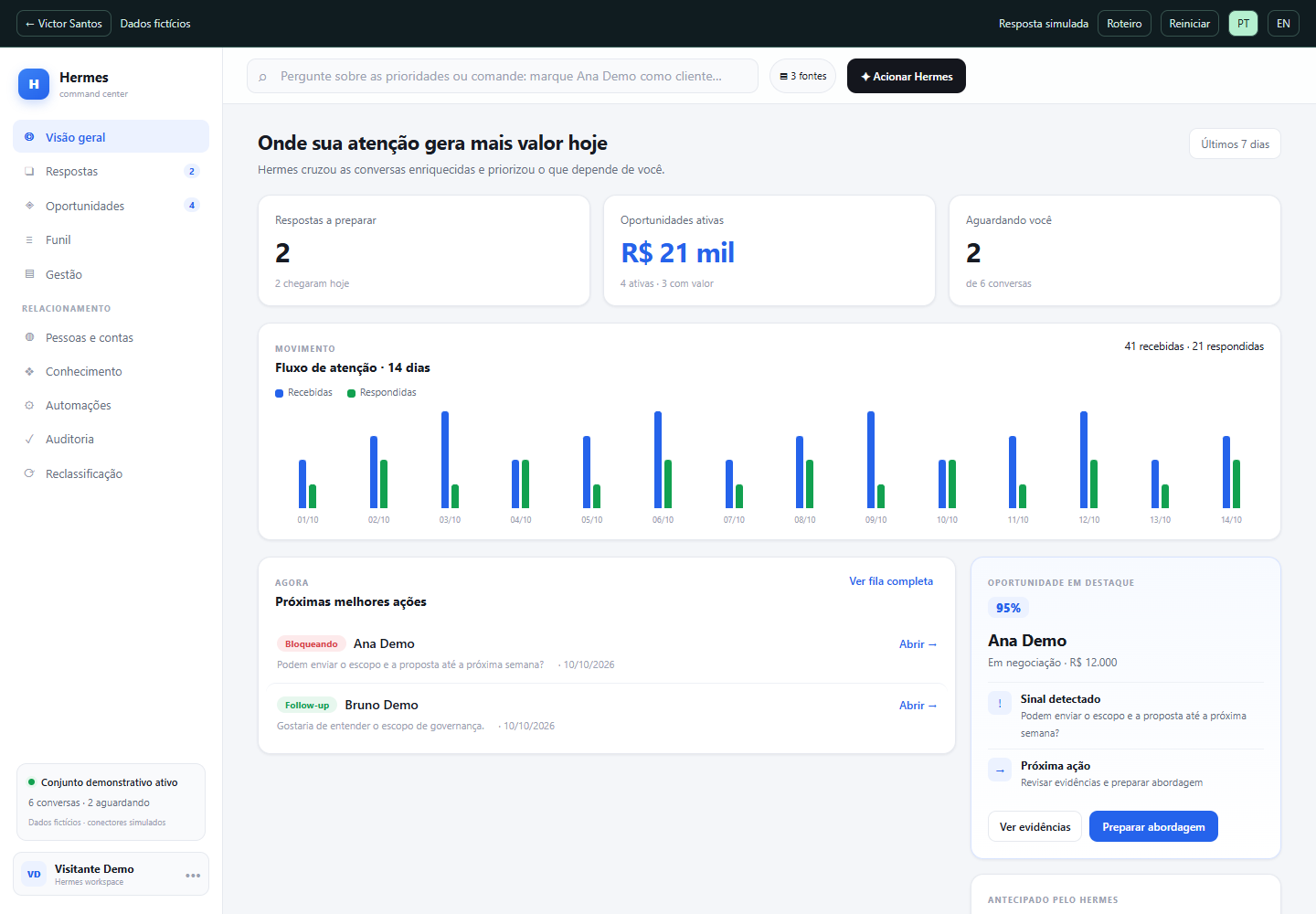Switch language to PT
This screenshot has height=914, width=1316.
coord(1243,24)
